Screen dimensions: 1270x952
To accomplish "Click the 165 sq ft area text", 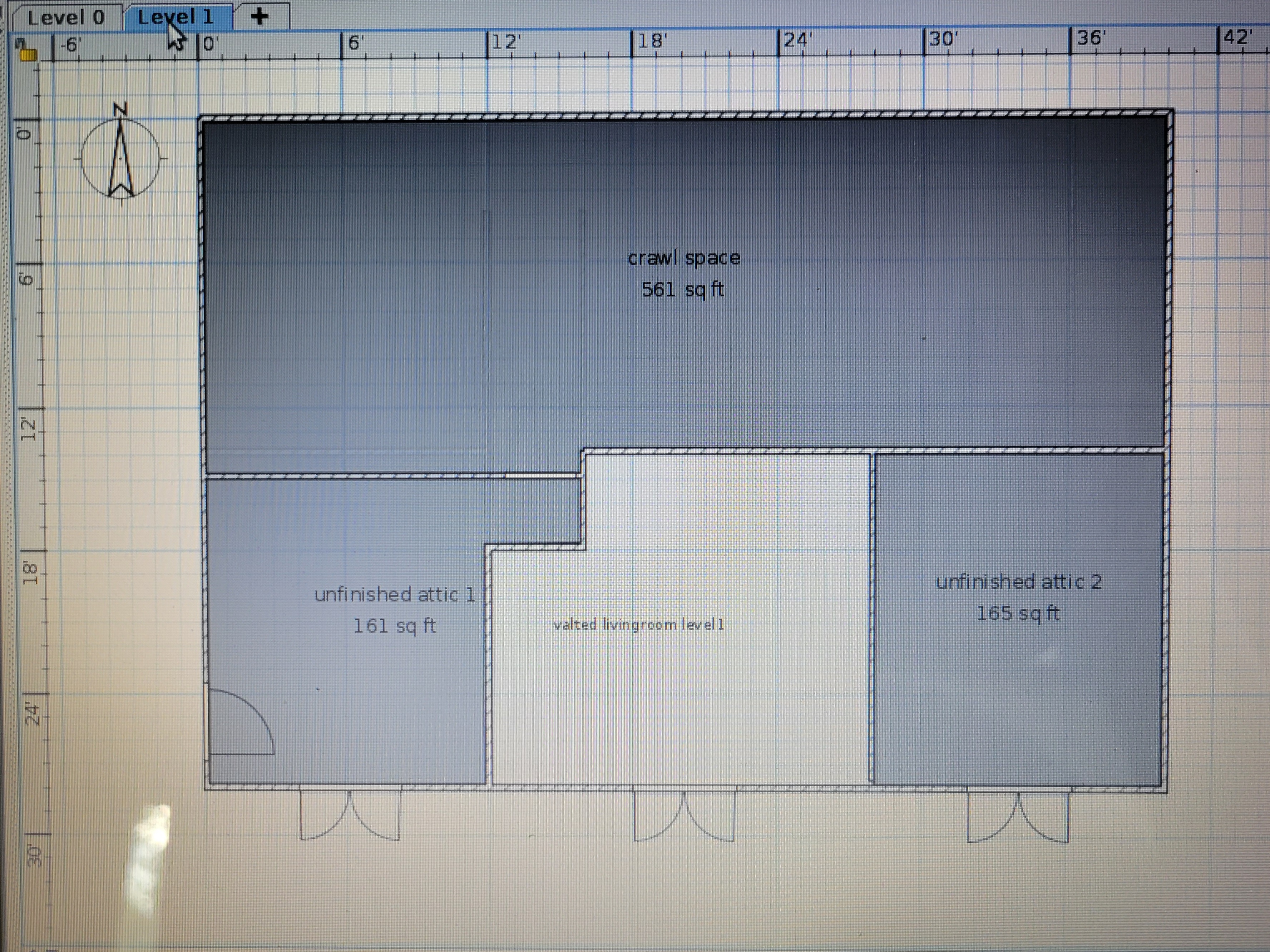I will click(x=1018, y=614).
